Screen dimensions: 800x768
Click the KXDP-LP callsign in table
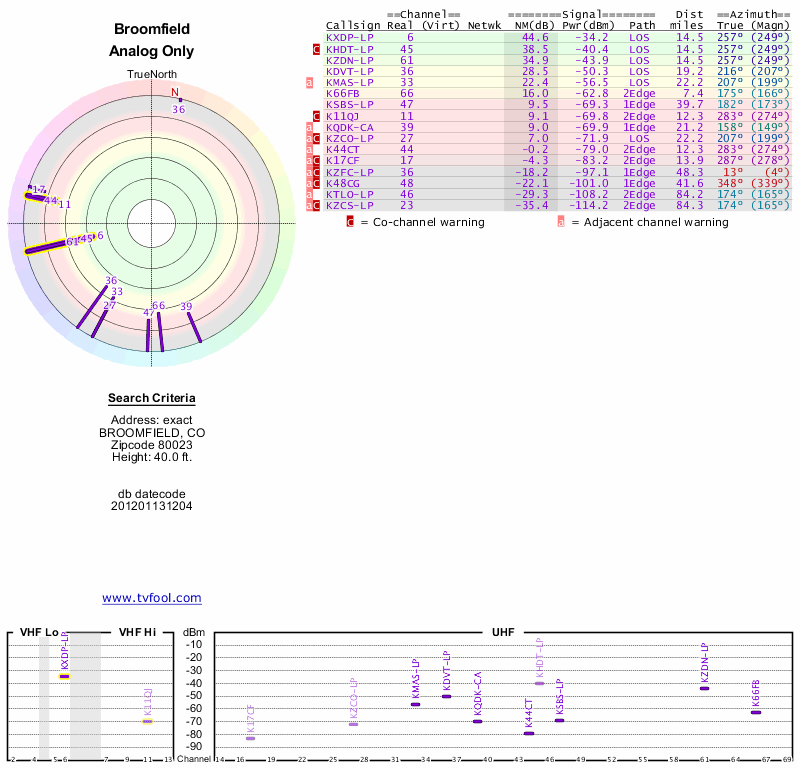click(x=349, y=38)
